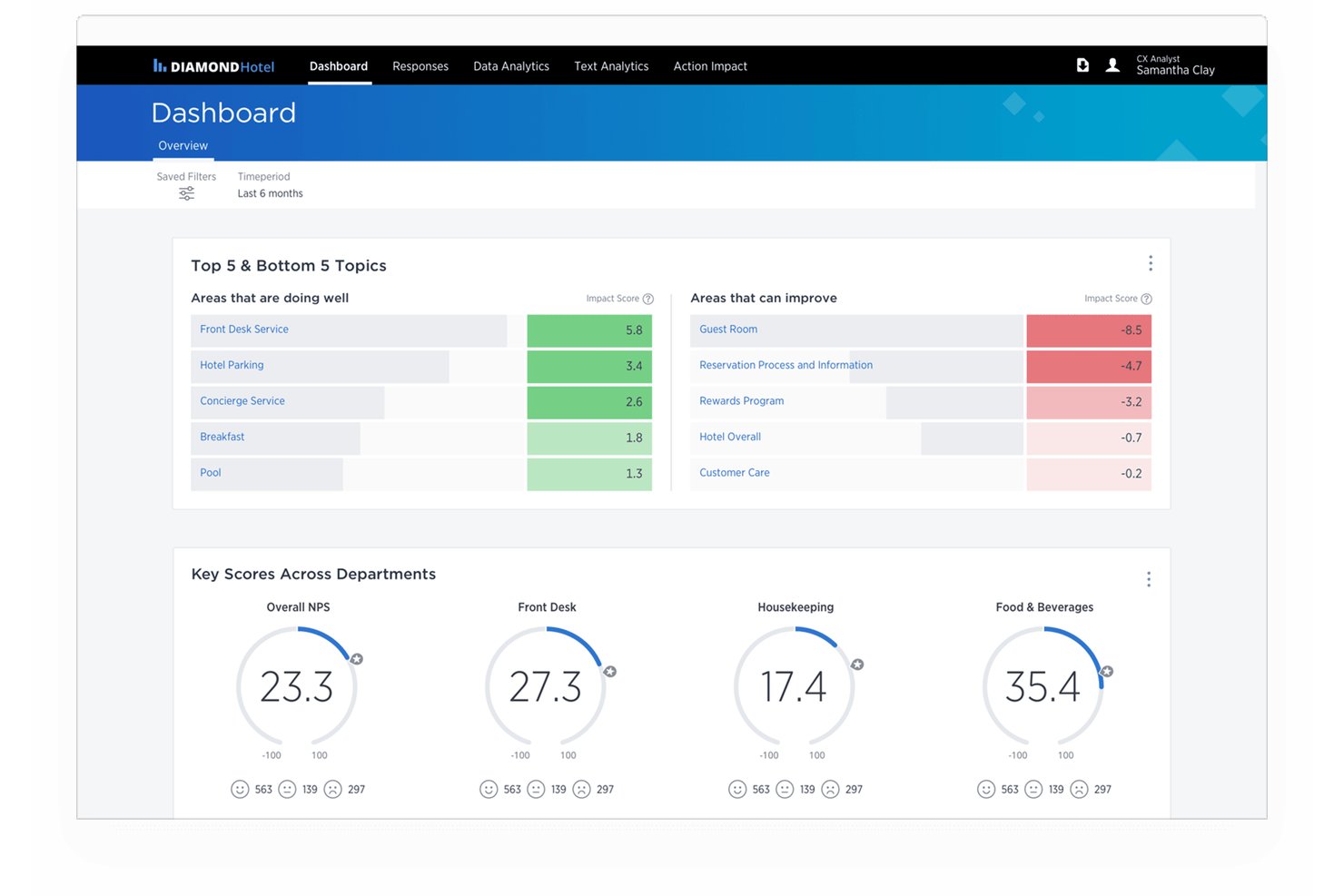Click the Food & Beverages score 35.4
1344x896 pixels.
[1043, 687]
